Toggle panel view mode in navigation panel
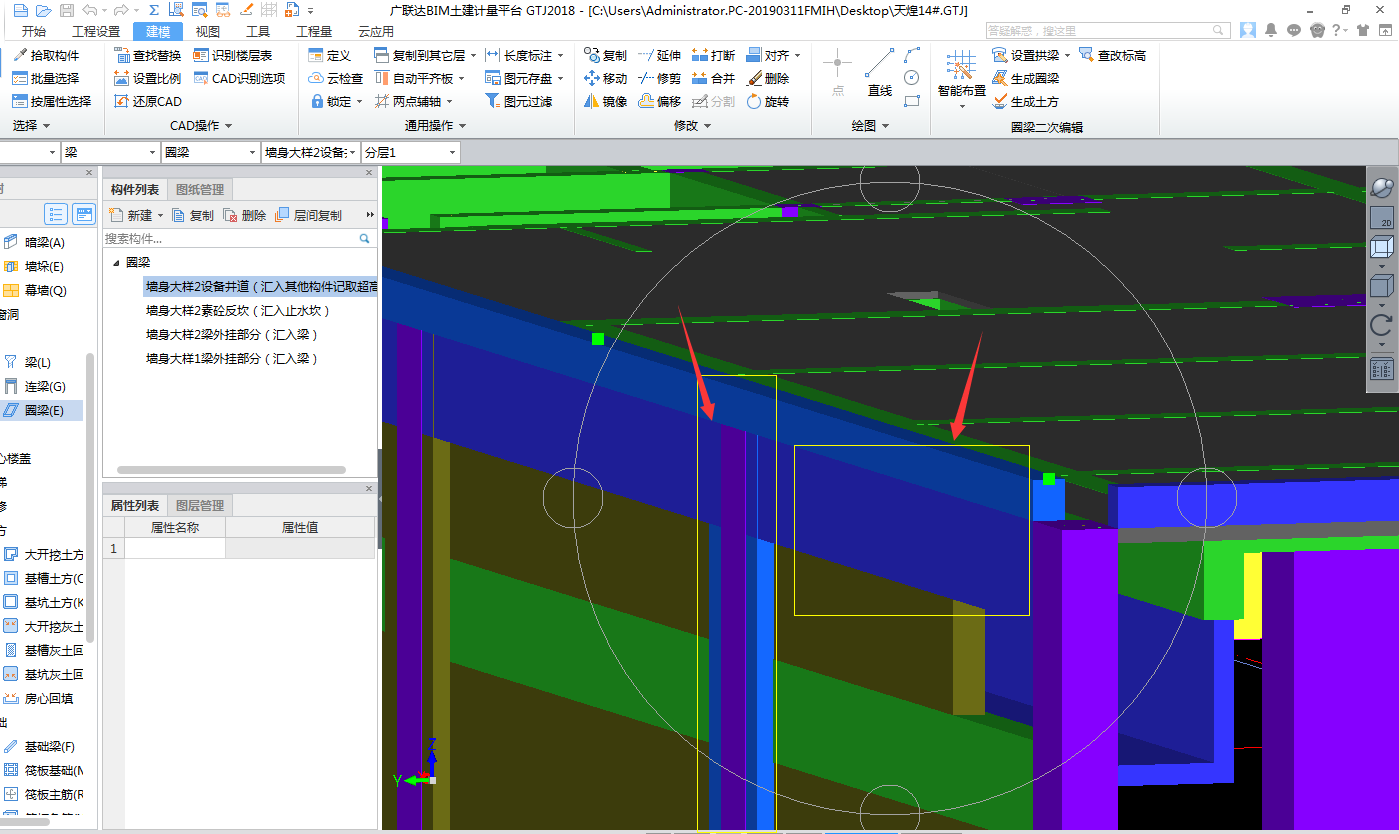 coord(84,214)
